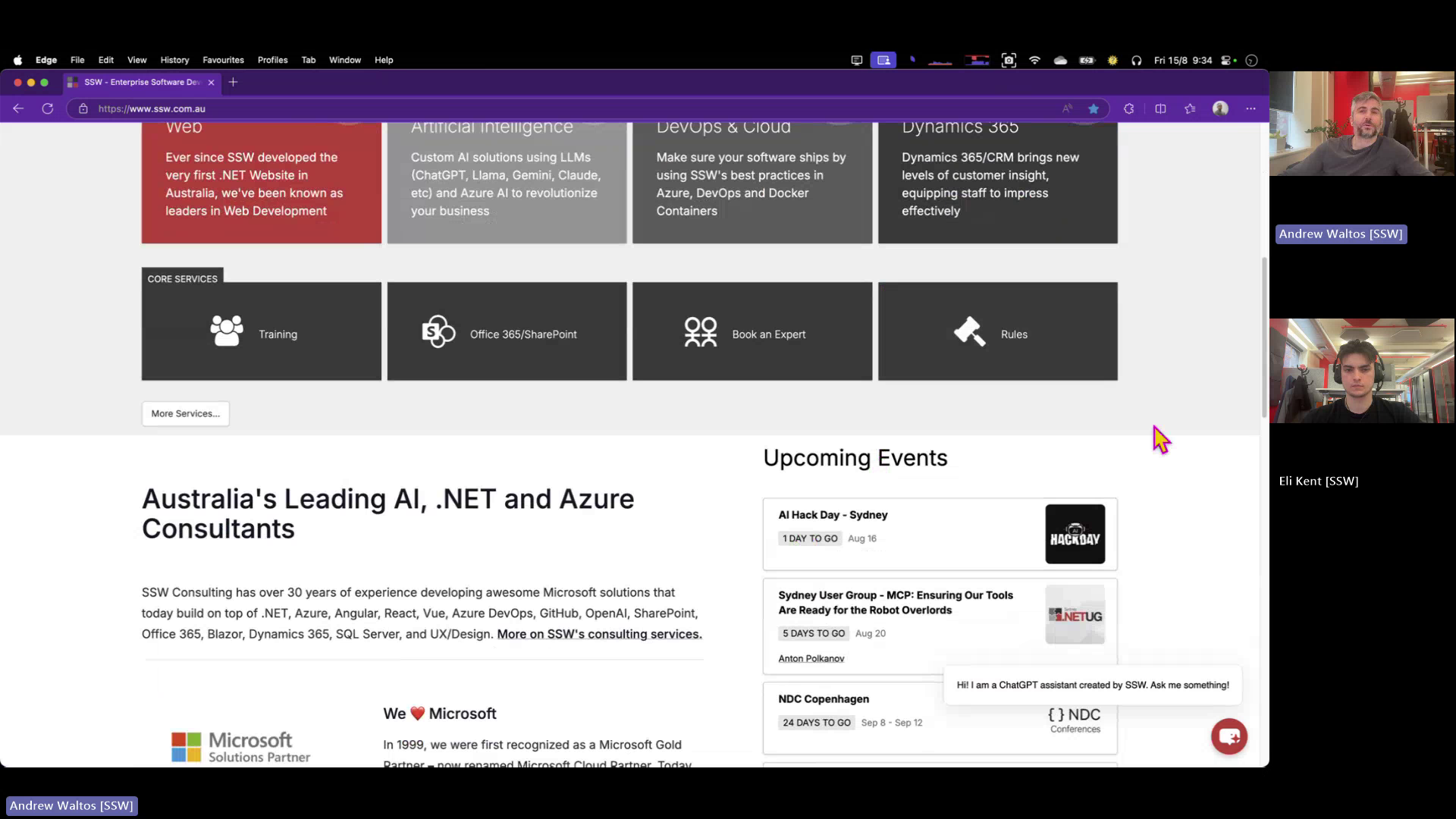Click the browser back arrow

pyautogui.click(x=18, y=108)
